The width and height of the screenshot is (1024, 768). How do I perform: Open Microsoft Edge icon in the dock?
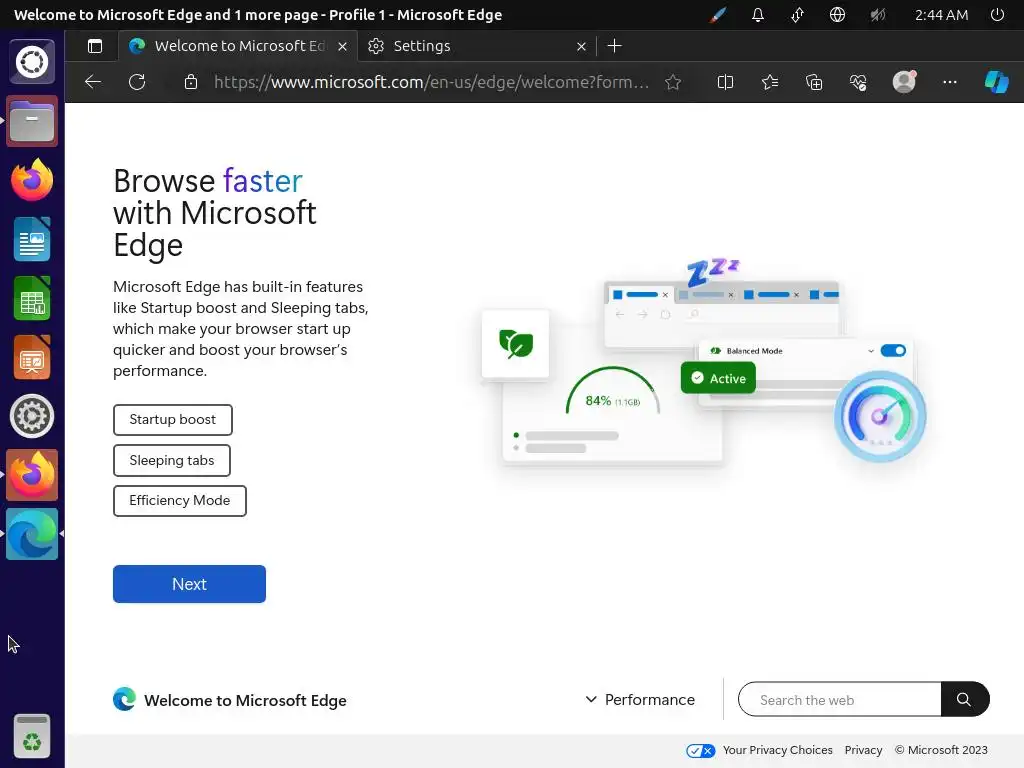point(32,534)
